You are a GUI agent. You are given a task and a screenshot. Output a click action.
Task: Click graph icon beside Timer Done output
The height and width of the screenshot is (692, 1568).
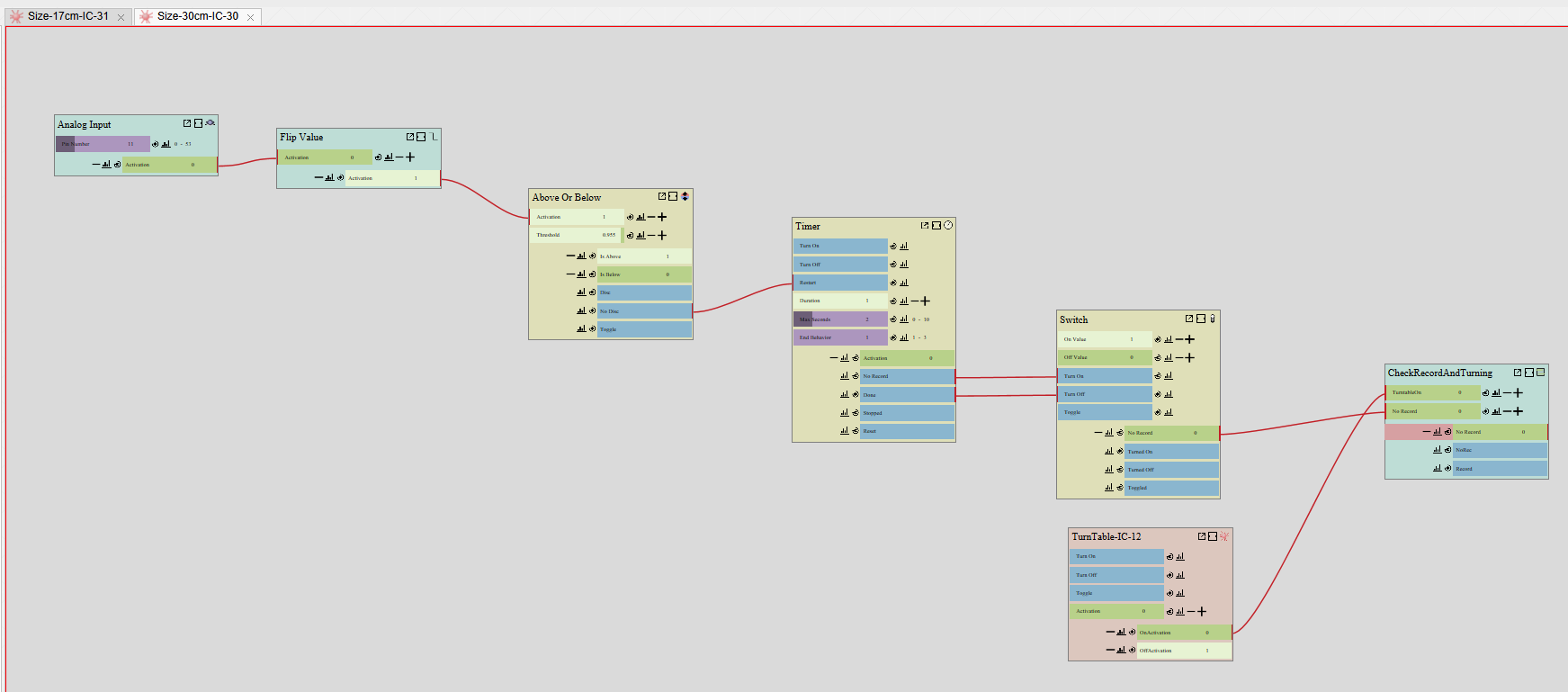844,394
